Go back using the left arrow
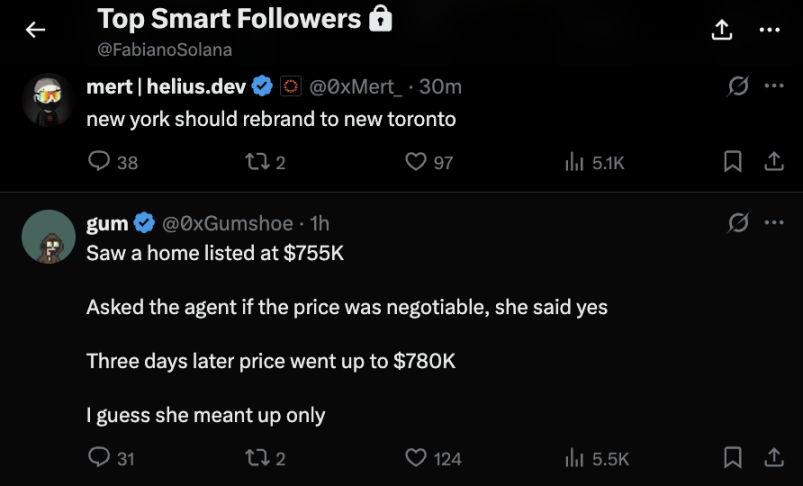This screenshot has height=486, width=803. coord(36,30)
